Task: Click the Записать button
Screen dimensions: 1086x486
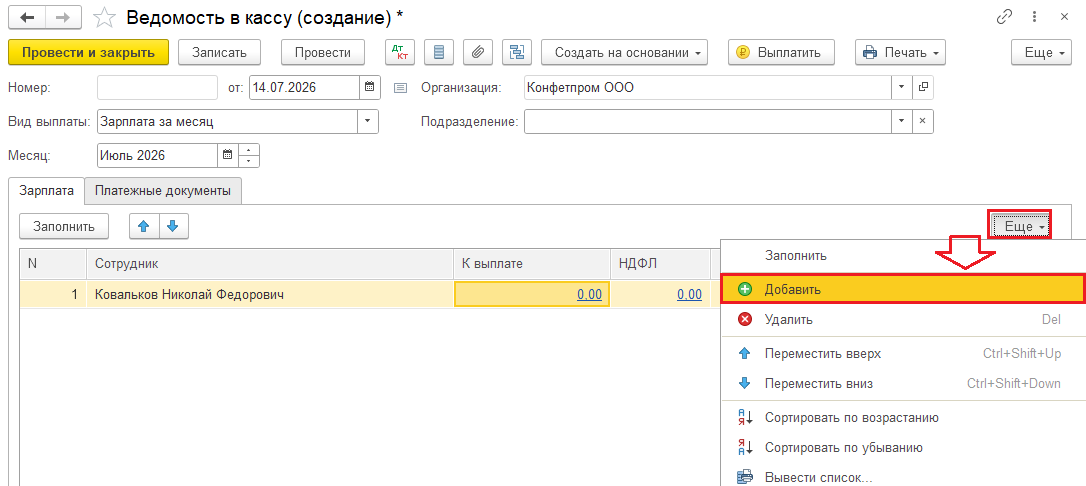Action: (x=220, y=53)
